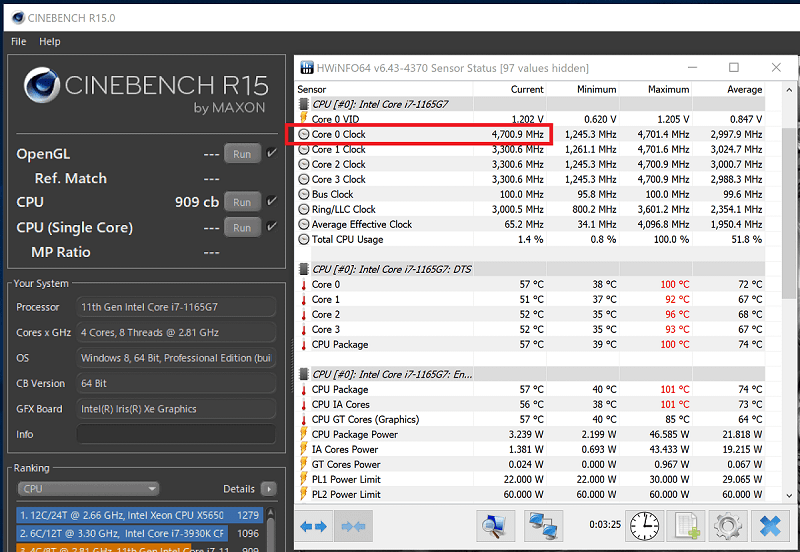The image size is (800, 552).
Task: Click Cinebench title bar app icon
Action: pyautogui.click(x=18, y=18)
